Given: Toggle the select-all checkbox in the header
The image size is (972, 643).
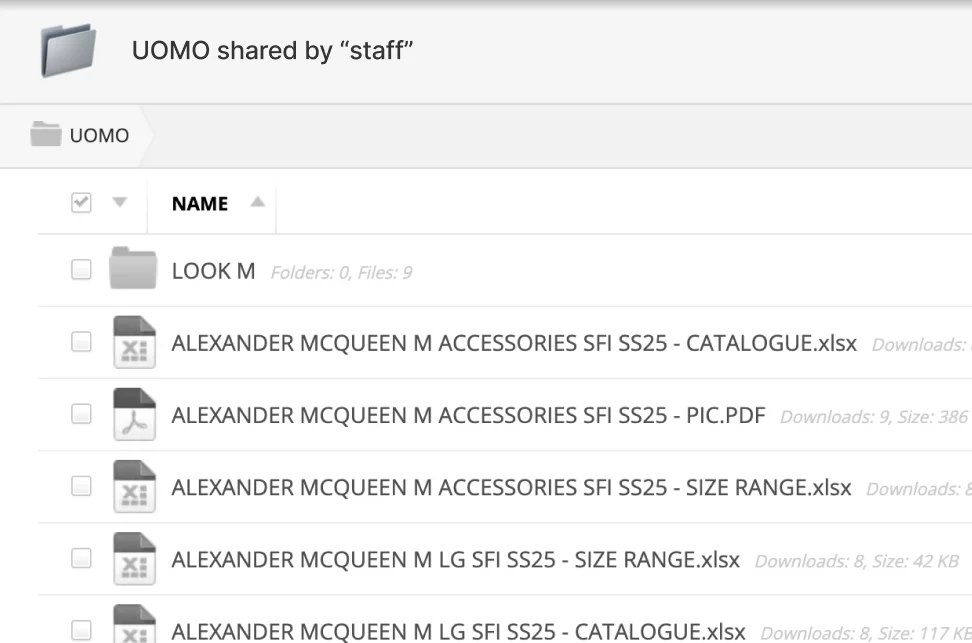Looking at the screenshot, I should pyautogui.click(x=81, y=203).
